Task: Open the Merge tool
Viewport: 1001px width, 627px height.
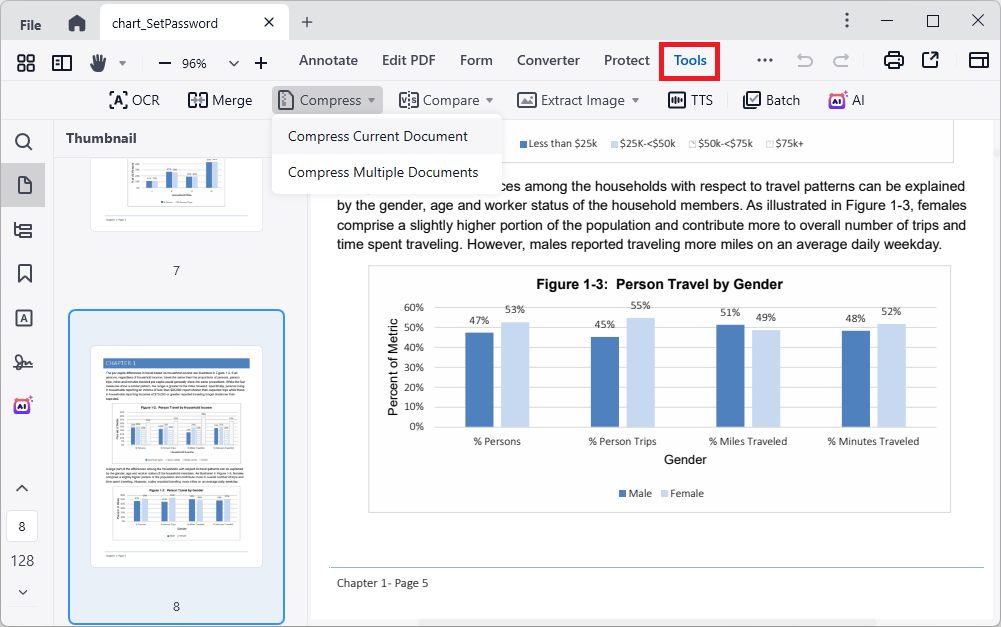Action: pyautogui.click(x=219, y=100)
